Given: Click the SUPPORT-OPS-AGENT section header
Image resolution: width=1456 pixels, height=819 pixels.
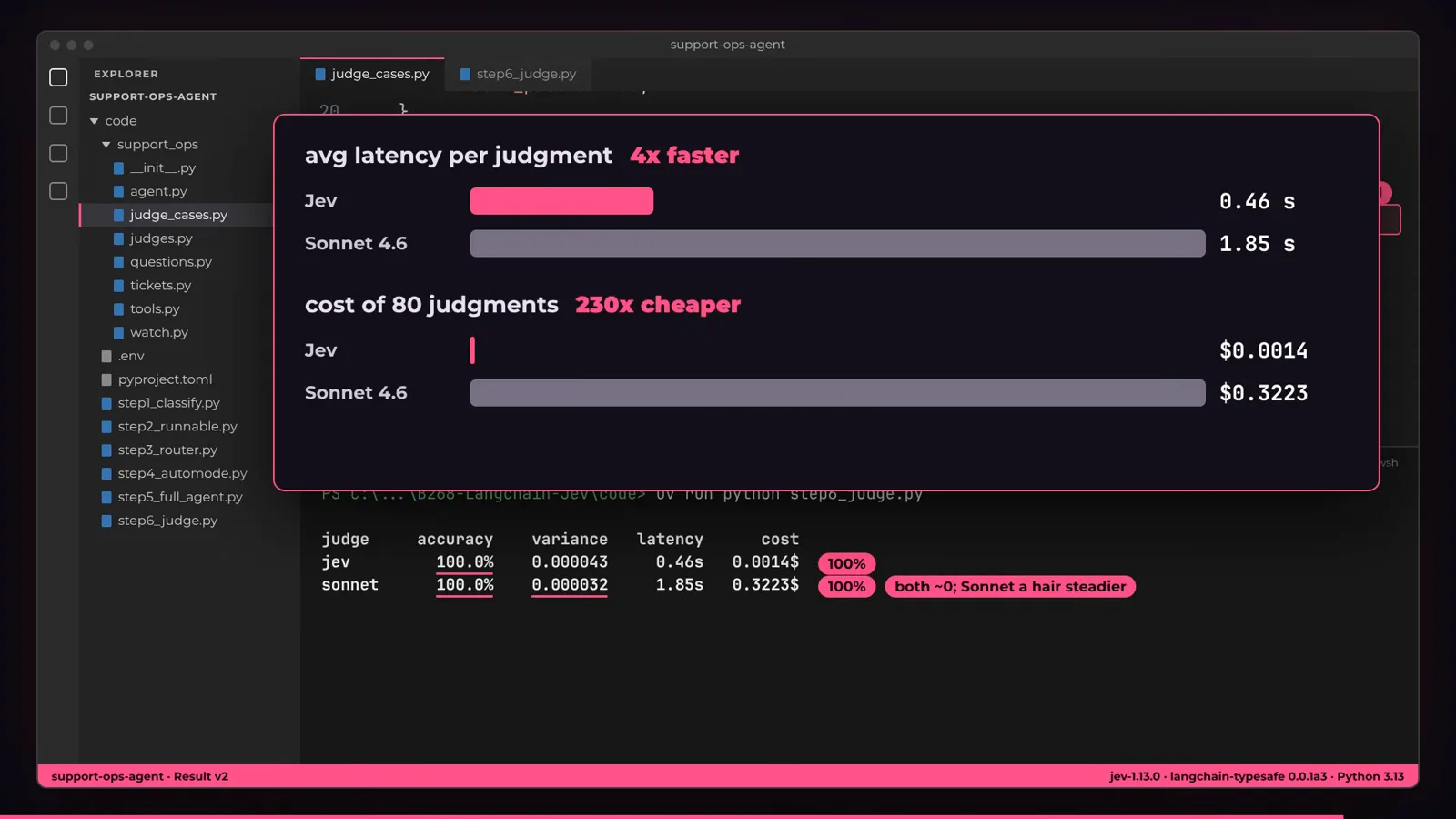Looking at the screenshot, I should [x=153, y=96].
